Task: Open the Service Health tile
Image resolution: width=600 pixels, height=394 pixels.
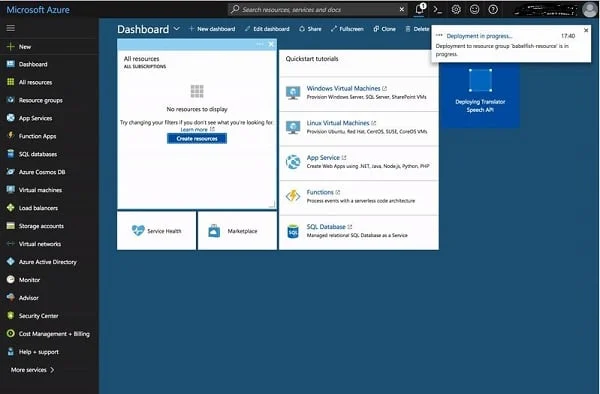Action: coord(157,231)
